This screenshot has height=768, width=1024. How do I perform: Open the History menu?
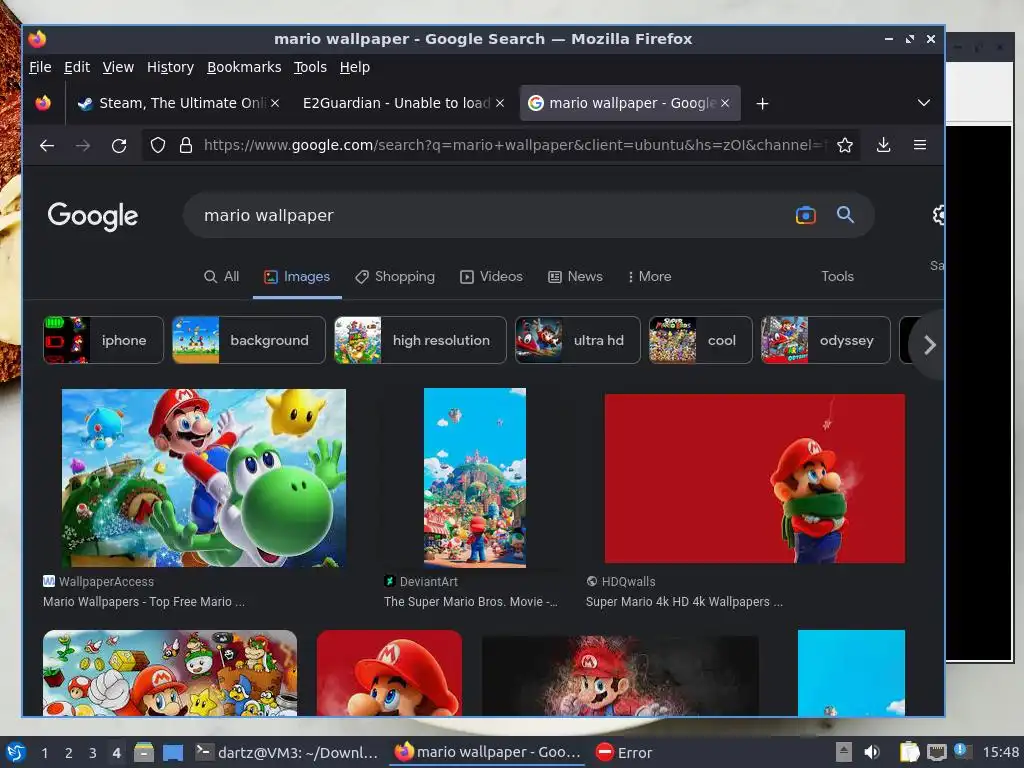[x=170, y=67]
